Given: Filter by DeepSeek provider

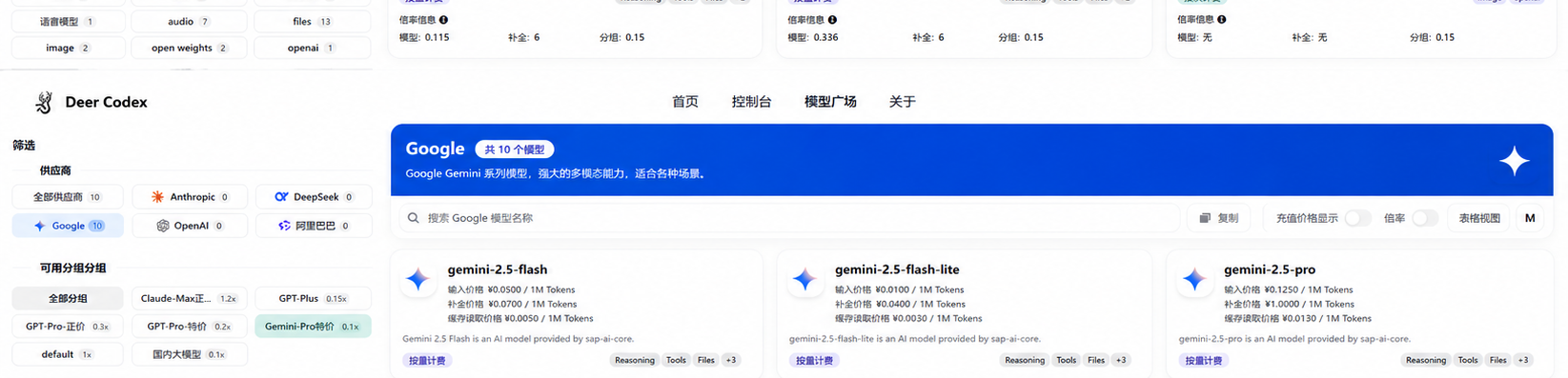Looking at the screenshot, I should point(314,197).
